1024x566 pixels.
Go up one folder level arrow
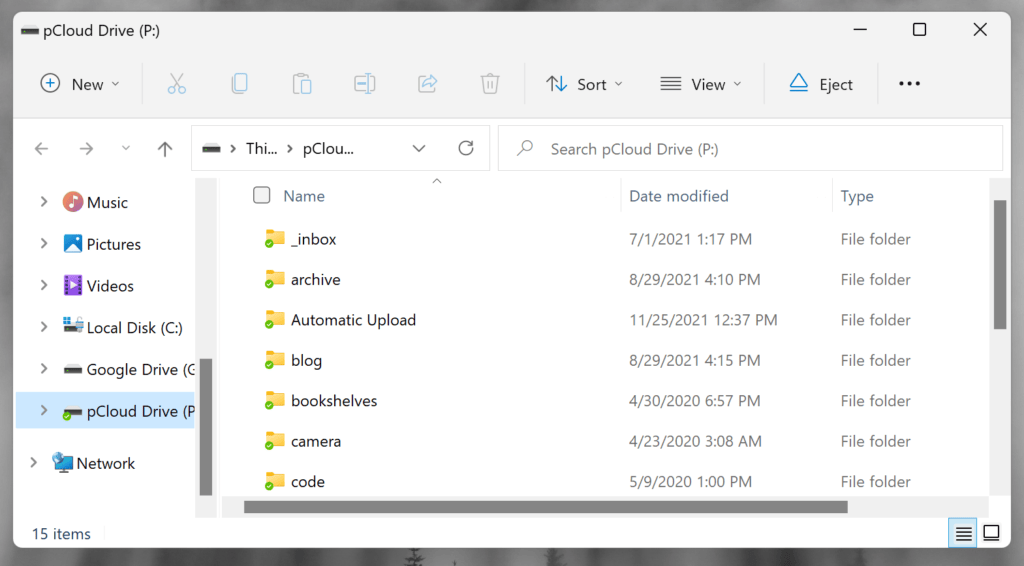(x=165, y=149)
